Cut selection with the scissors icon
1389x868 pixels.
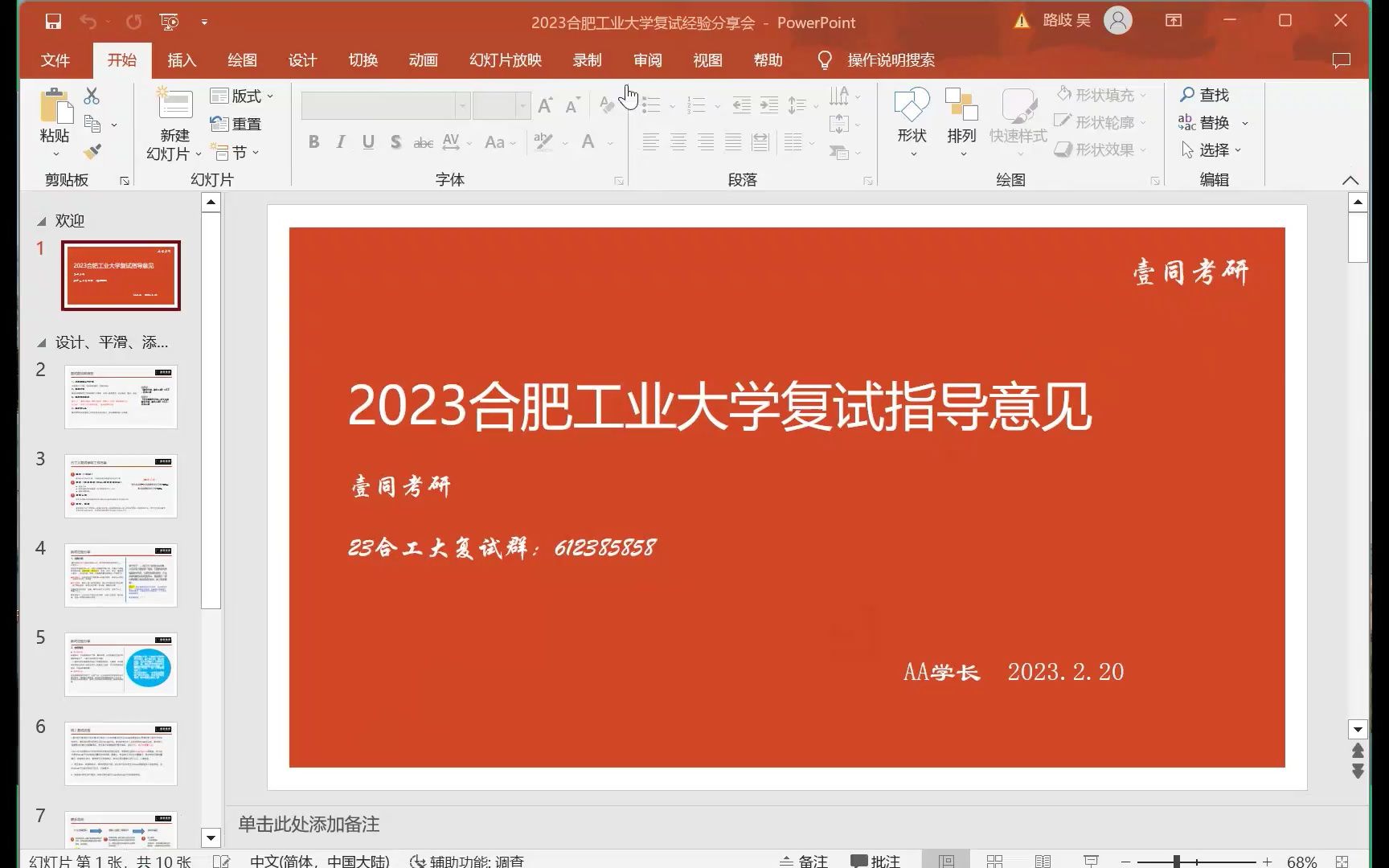click(92, 96)
